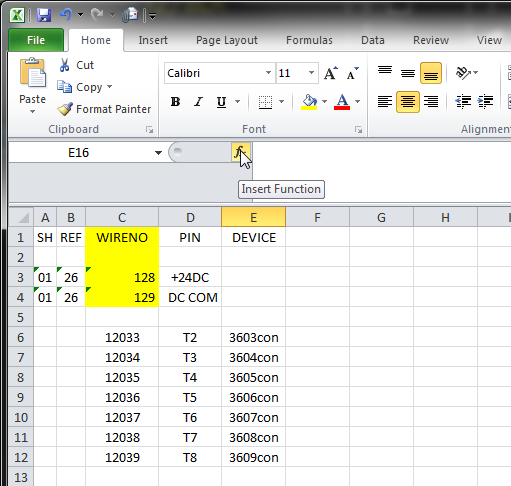This screenshot has width=511, height=486.
Task: Toggle Bold formatting
Action: 175,101
